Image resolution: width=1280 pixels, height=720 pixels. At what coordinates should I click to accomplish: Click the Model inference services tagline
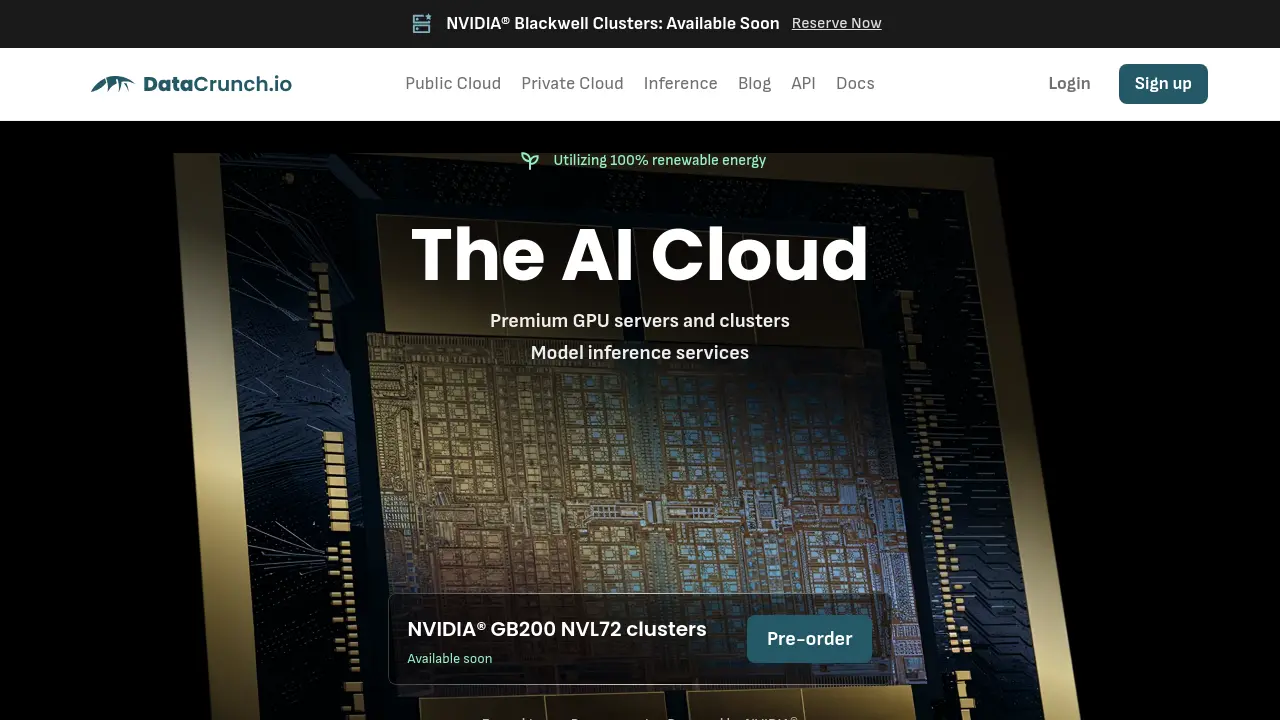(640, 353)
